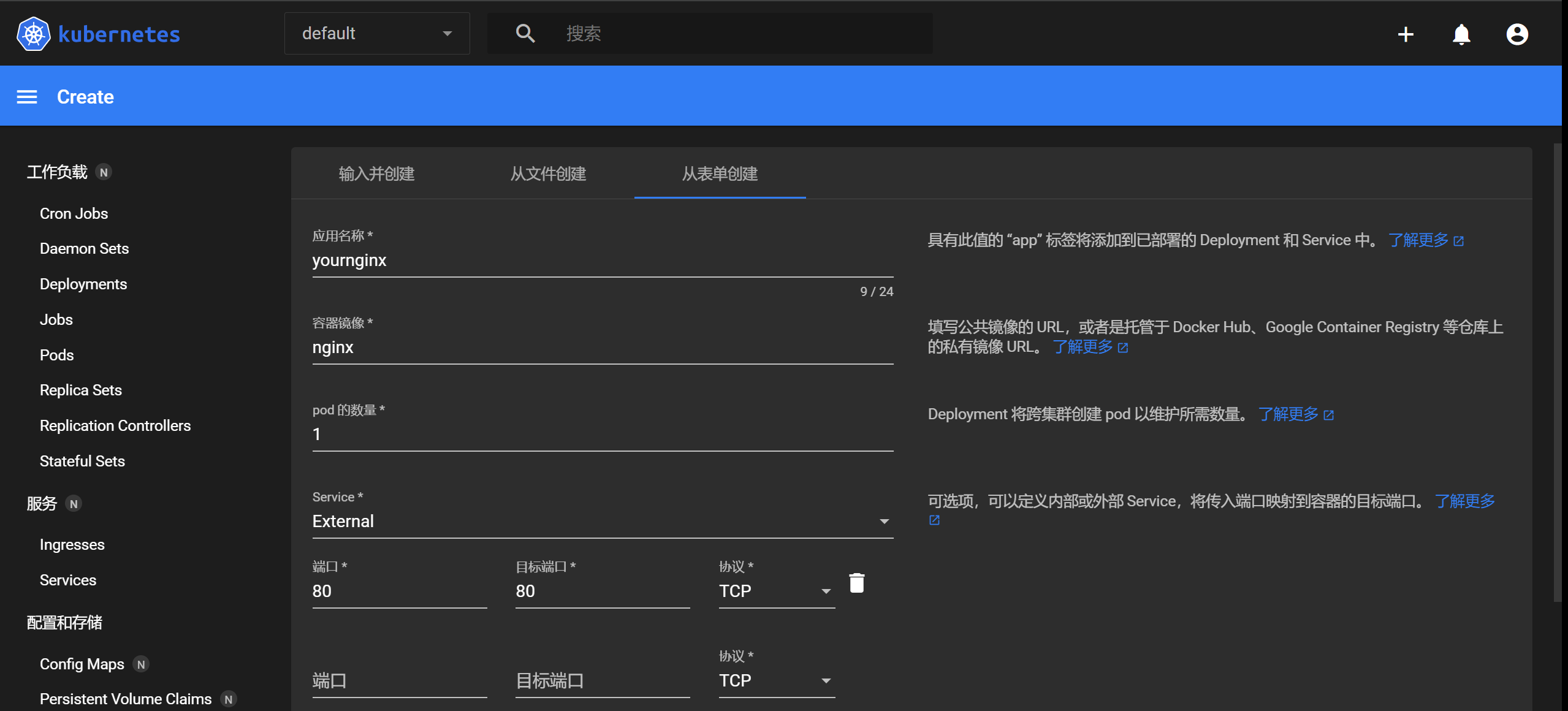Open the TCP protocol dropdown for port 80
The height and width of the screenshot is (711, 1568).
(x=776, y=591)
